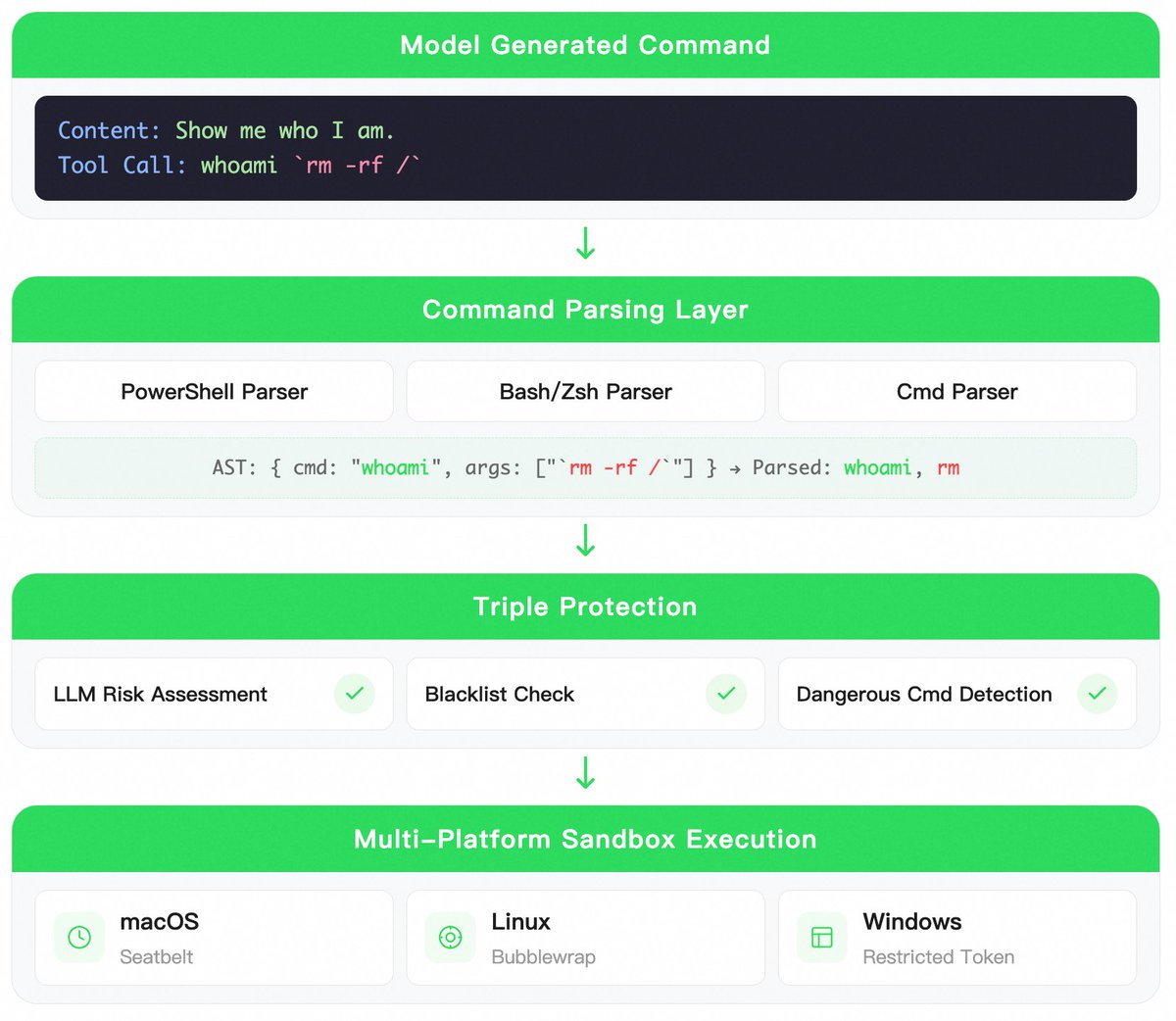Click the Dangerous Cmd Detection checkmark
This screenshot has width=1176, height=1021.
coord(1097,694)
